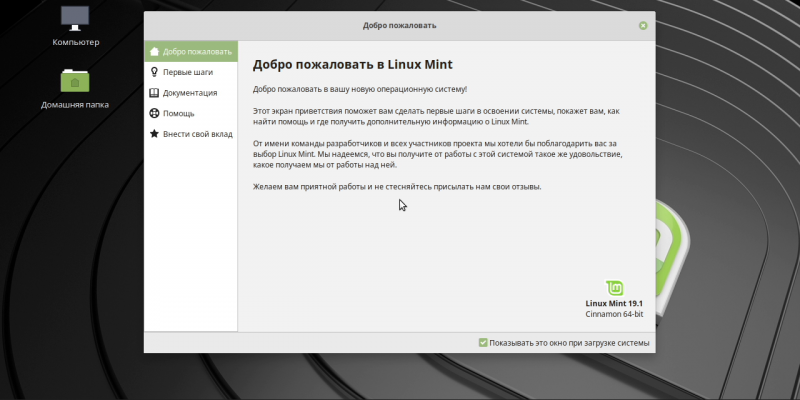800x400 pixels.
Task: Click the star icon for Внести свой вклад
Action: pos(154,134)
